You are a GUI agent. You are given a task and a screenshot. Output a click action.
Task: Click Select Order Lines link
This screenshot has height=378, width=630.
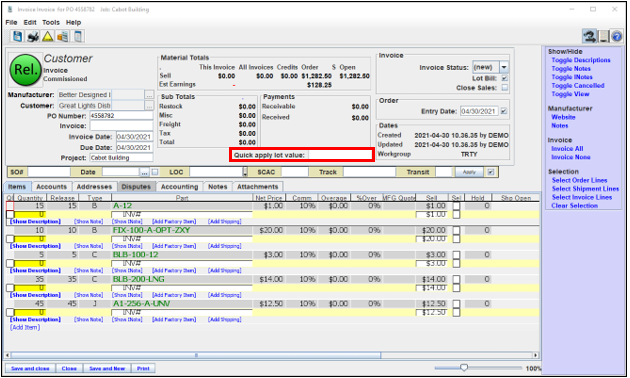tap(580, 180)
